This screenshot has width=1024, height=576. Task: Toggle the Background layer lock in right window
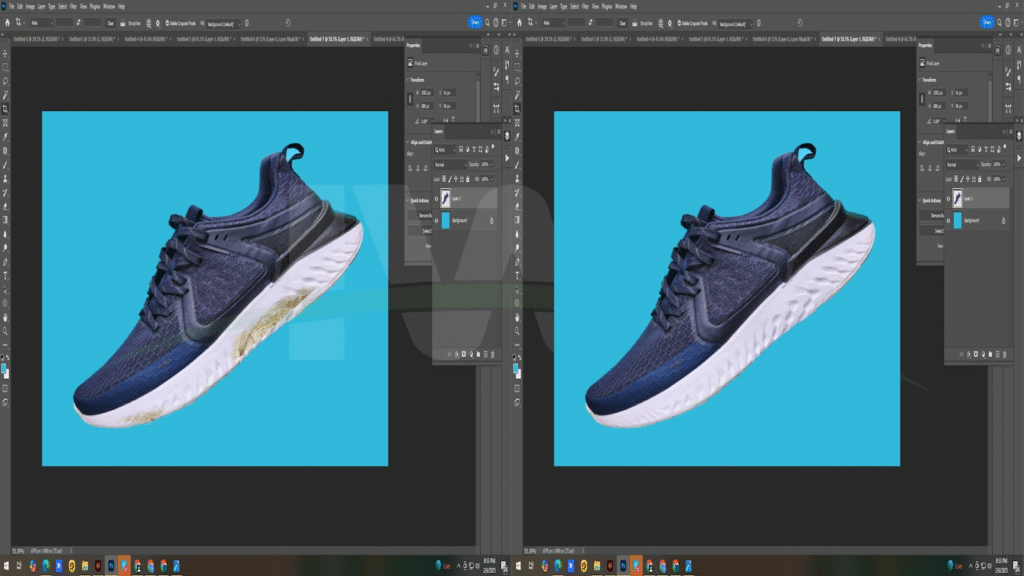pos(1004,221)
